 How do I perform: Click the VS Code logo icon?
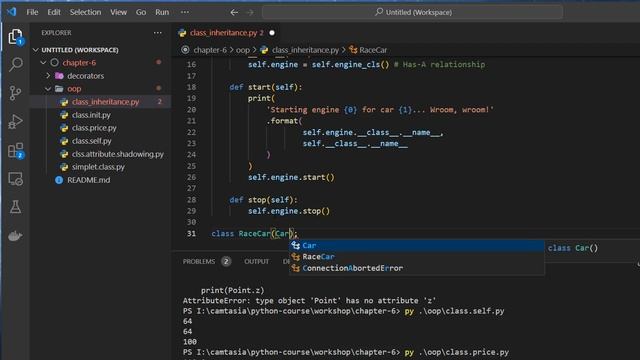(11, 12)
